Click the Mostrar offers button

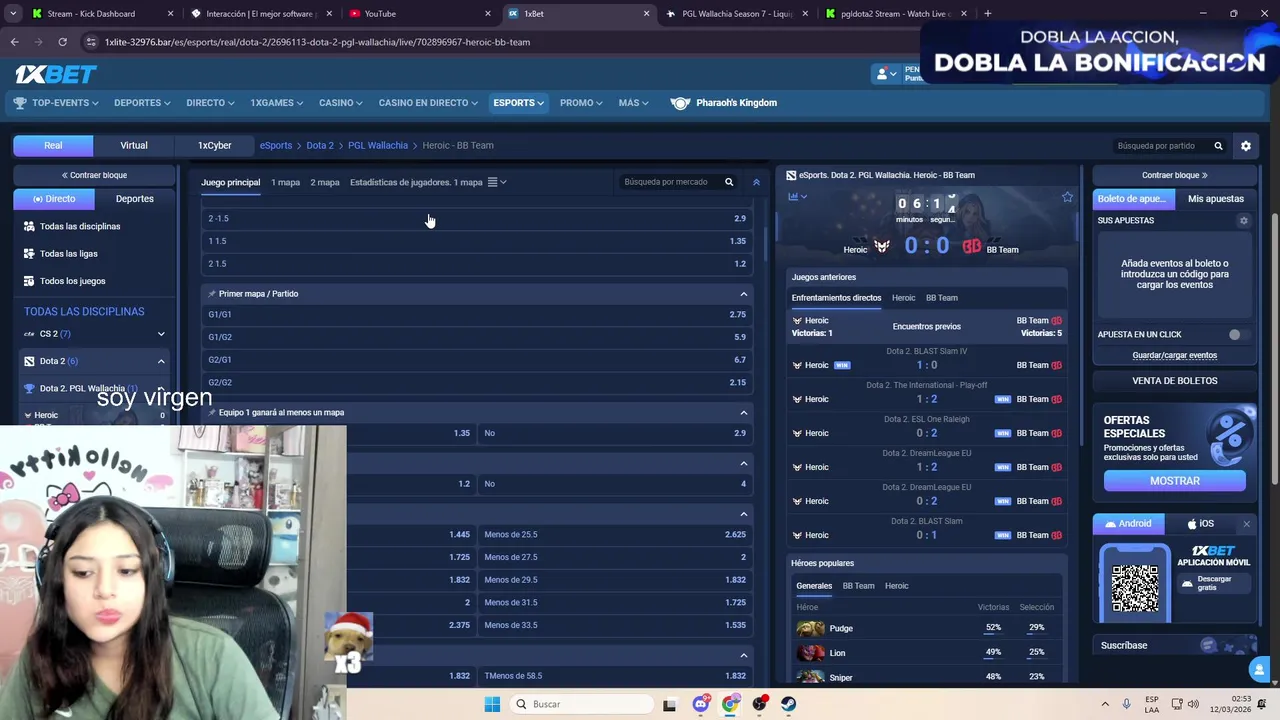coord(1175,481)
